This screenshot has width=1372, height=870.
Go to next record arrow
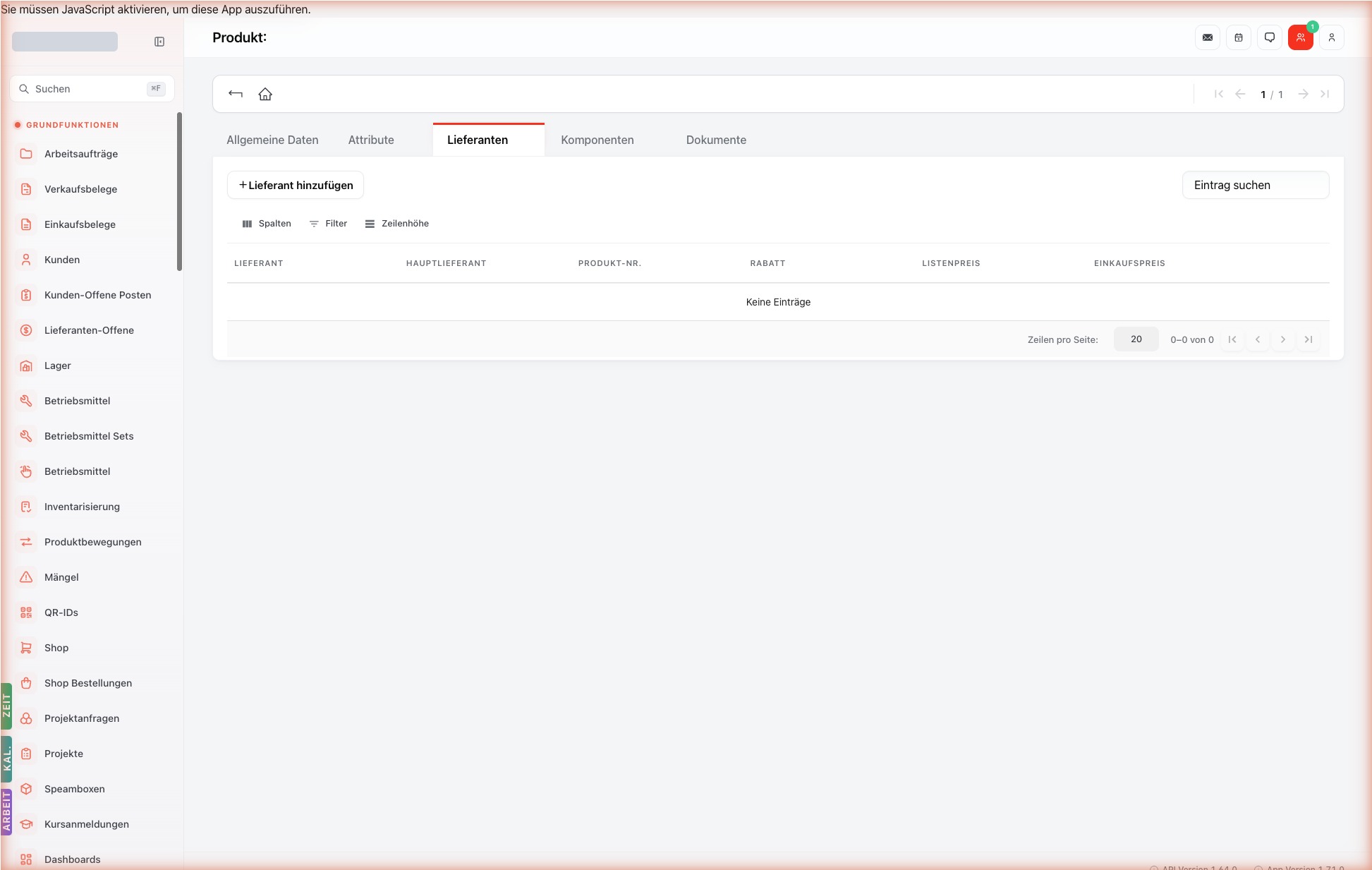pyautogui.click(x=1304, y=94)
